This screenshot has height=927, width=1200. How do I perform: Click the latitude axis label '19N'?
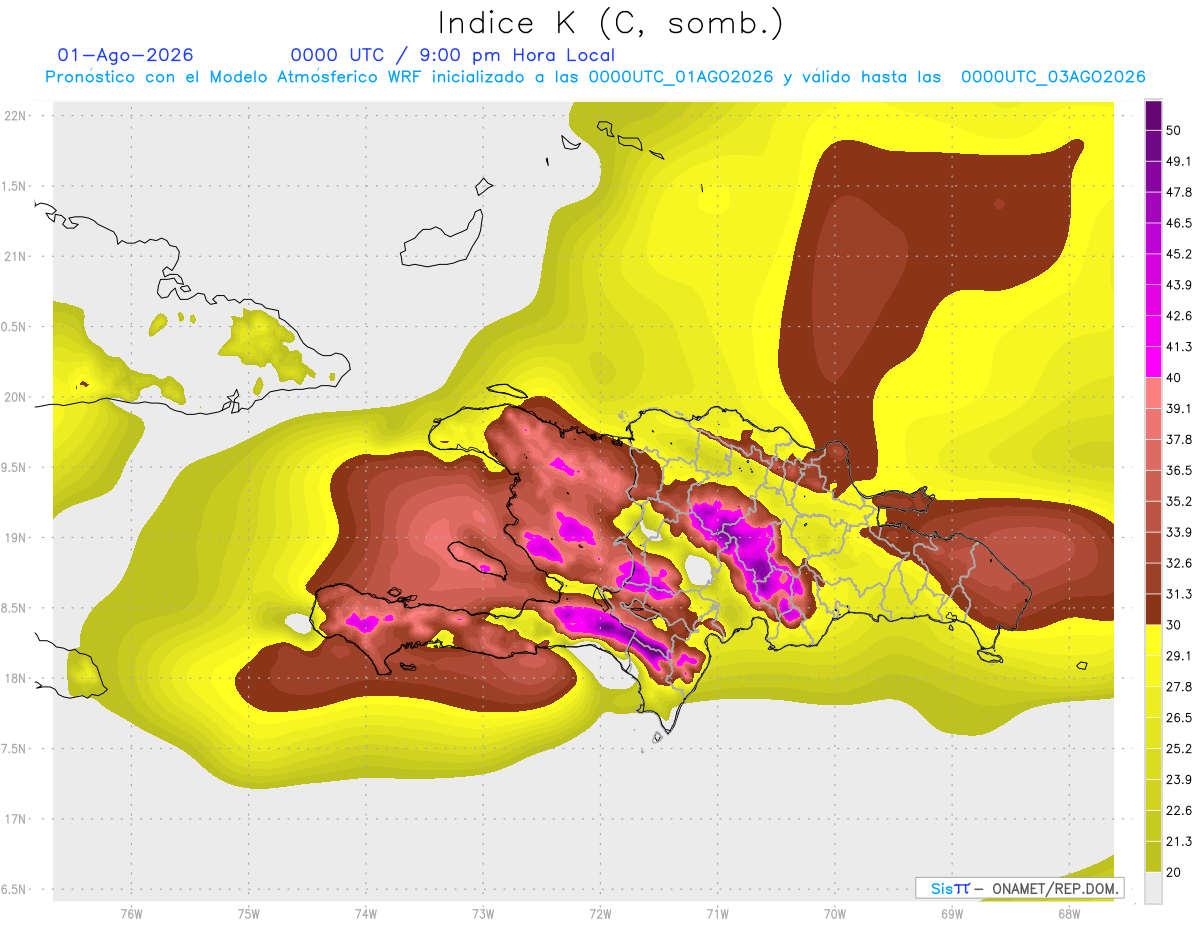pyautogui.click(x=15, y=538)
